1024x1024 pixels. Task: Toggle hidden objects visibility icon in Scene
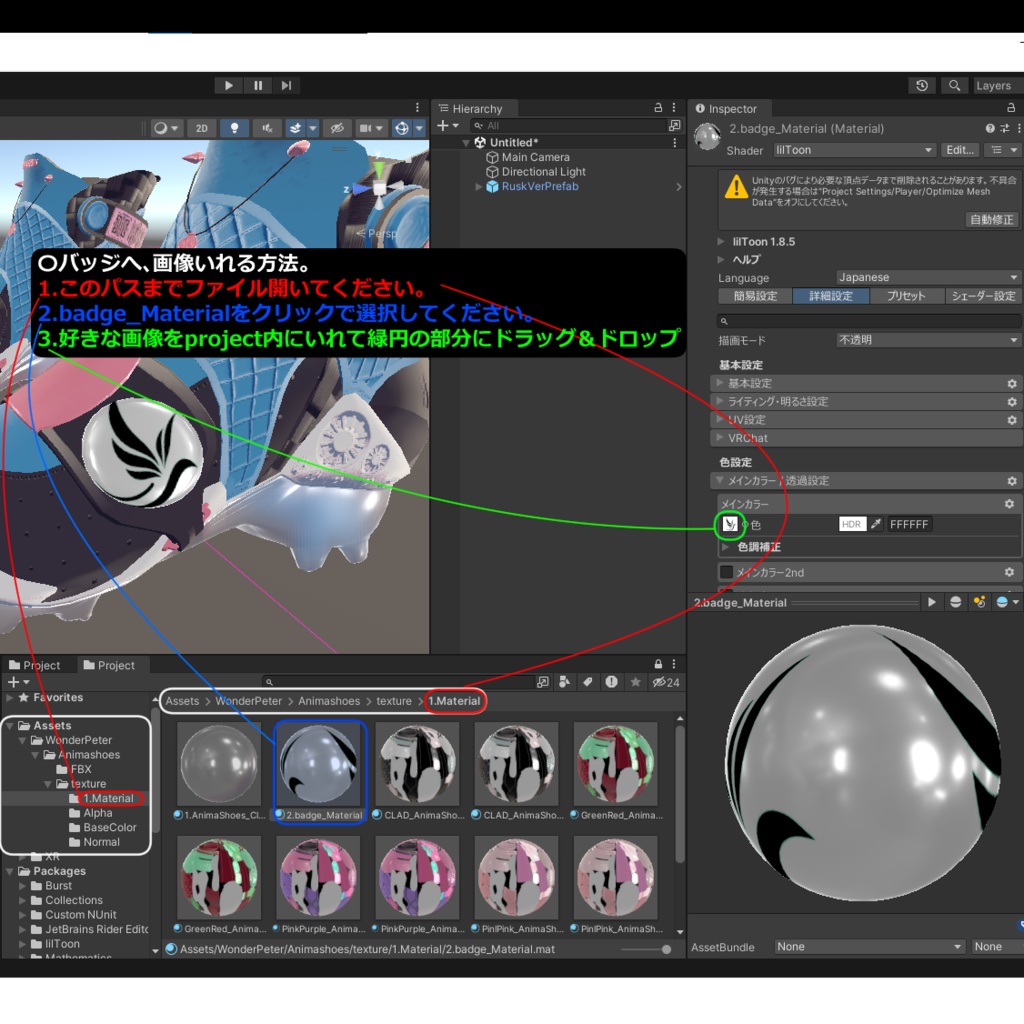[x=337, y=128]
